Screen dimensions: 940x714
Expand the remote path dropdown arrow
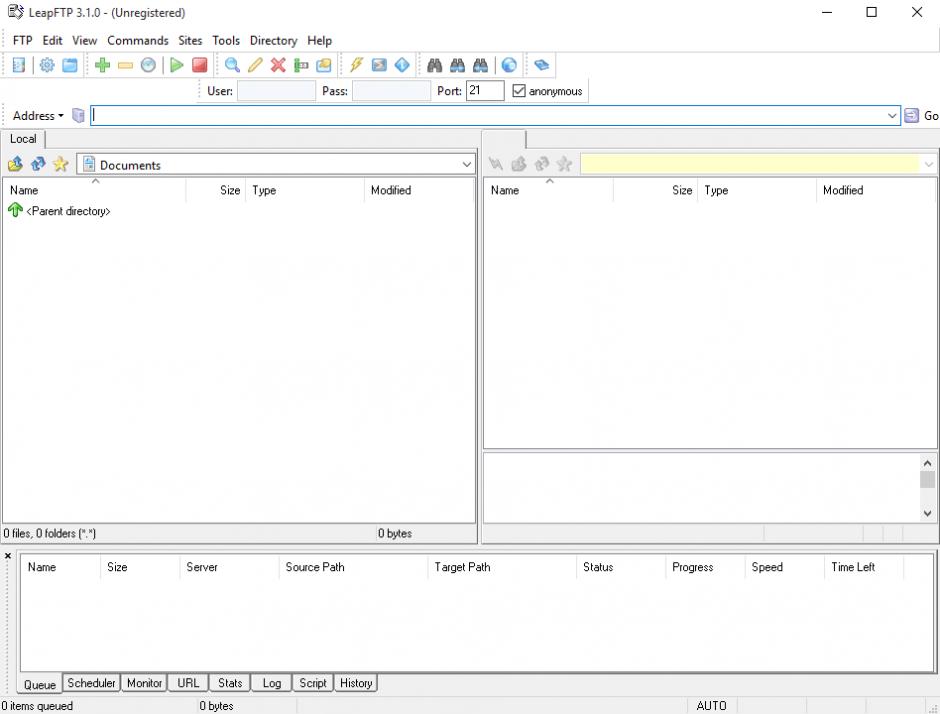pos(929,164)
